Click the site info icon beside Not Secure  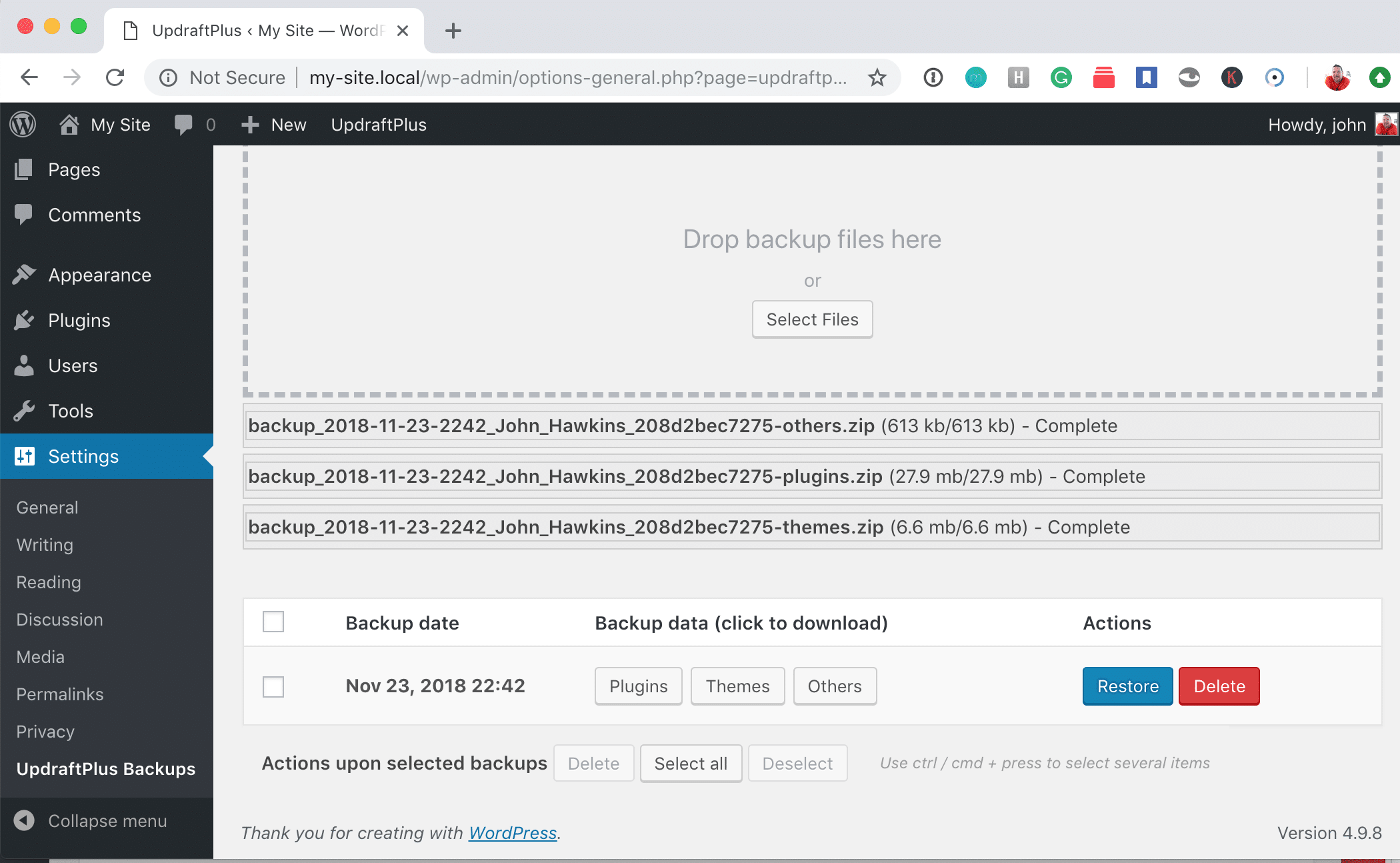169,78
